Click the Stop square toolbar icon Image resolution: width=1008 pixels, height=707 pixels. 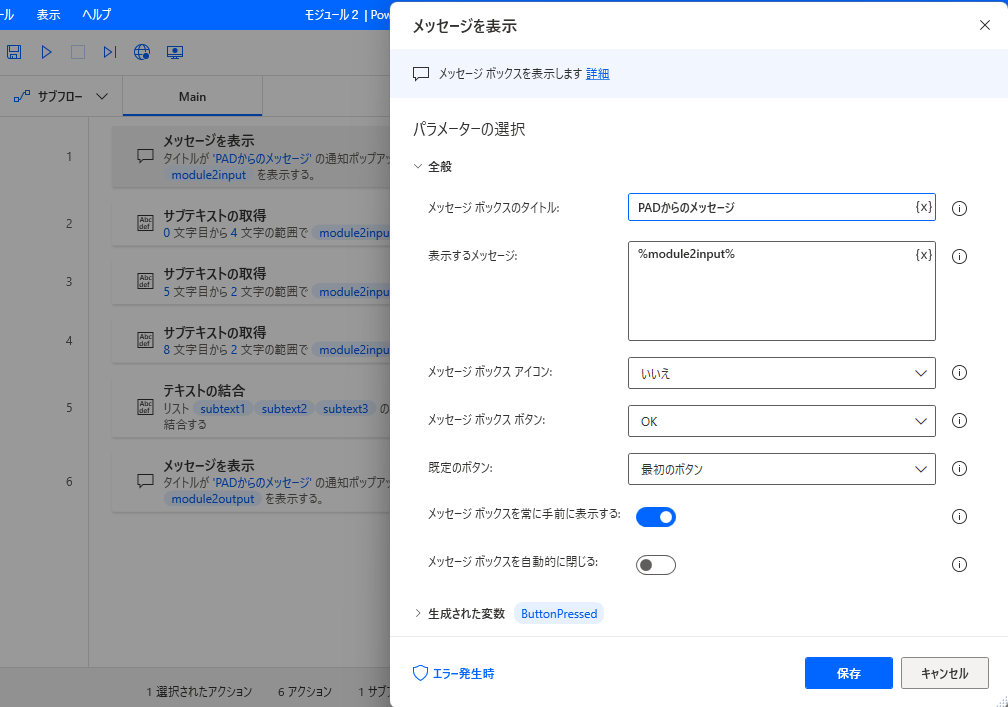(x=78, y=52)
